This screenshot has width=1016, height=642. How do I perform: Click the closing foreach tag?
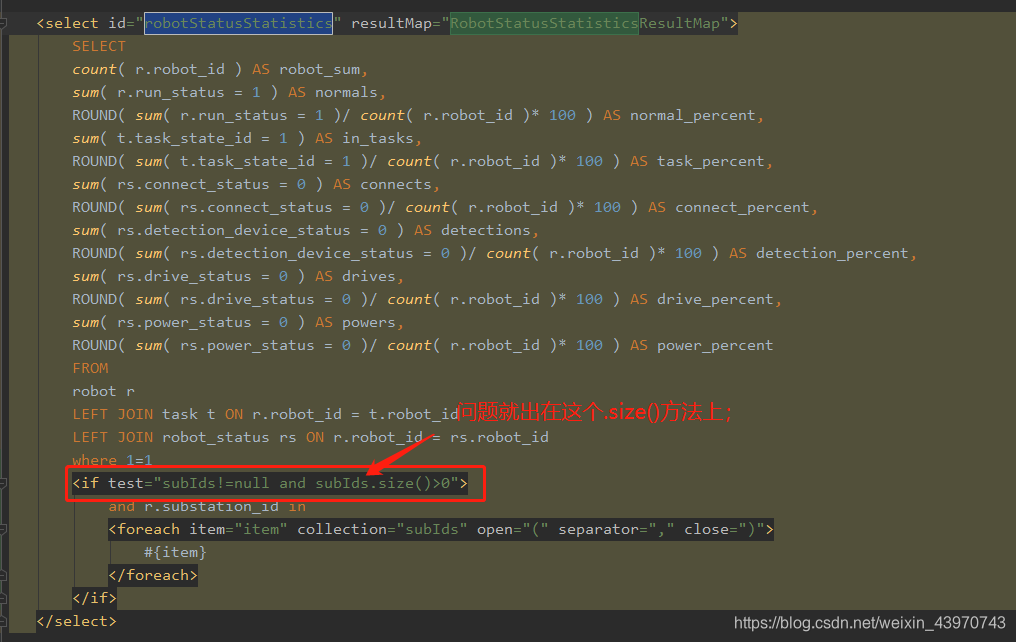152,574
